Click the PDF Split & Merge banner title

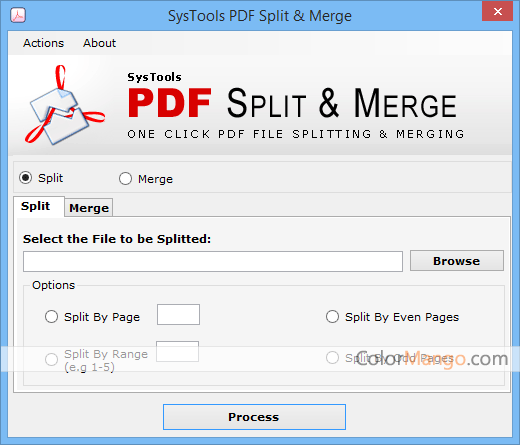292,103
